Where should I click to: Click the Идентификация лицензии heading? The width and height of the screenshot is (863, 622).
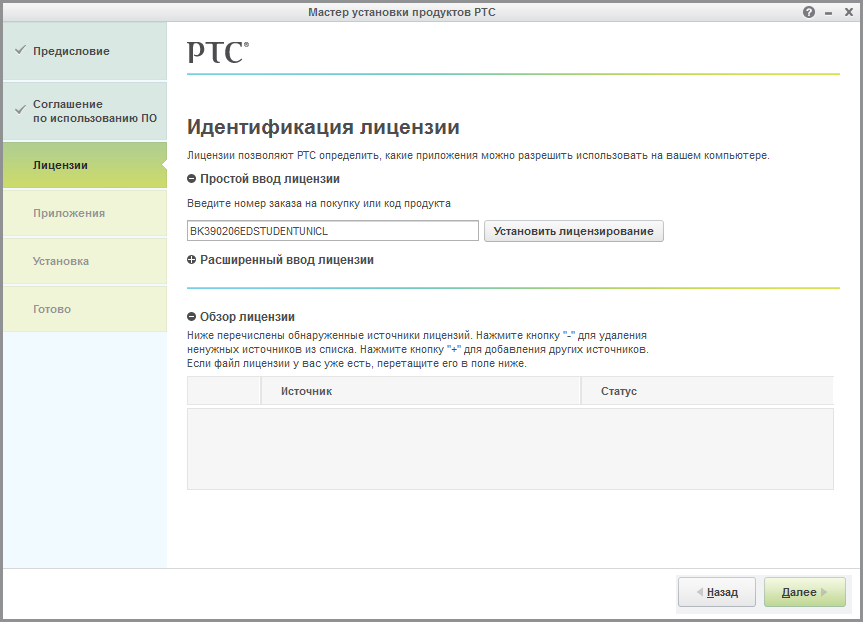pyautogui.click(x=323, y=127)
